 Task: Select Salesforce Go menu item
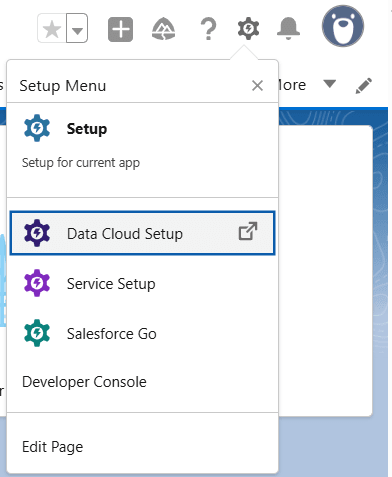[142, 333]
